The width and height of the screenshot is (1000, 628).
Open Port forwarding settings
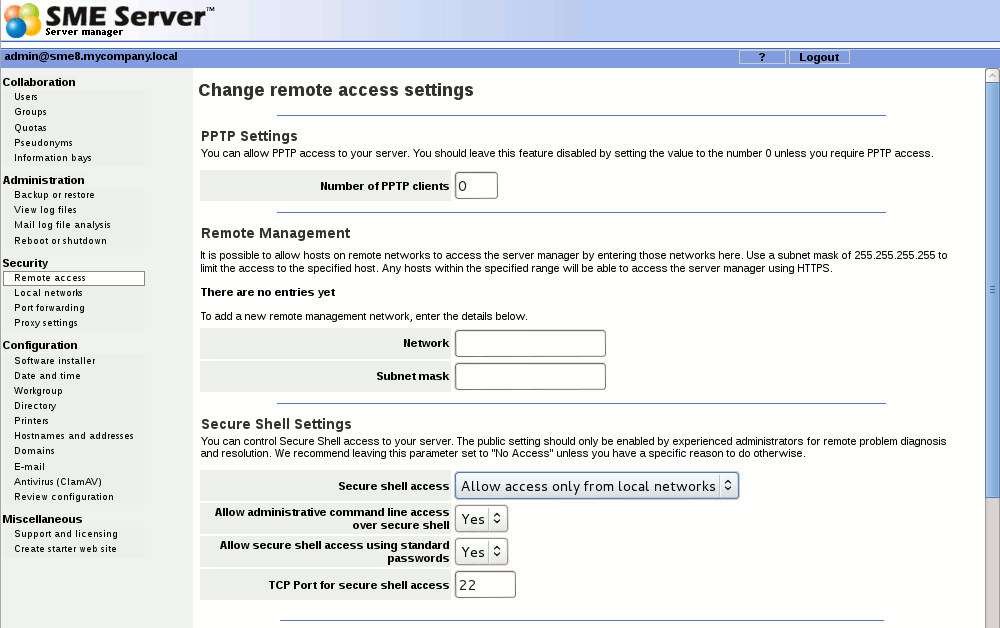[x=49, y=308]
